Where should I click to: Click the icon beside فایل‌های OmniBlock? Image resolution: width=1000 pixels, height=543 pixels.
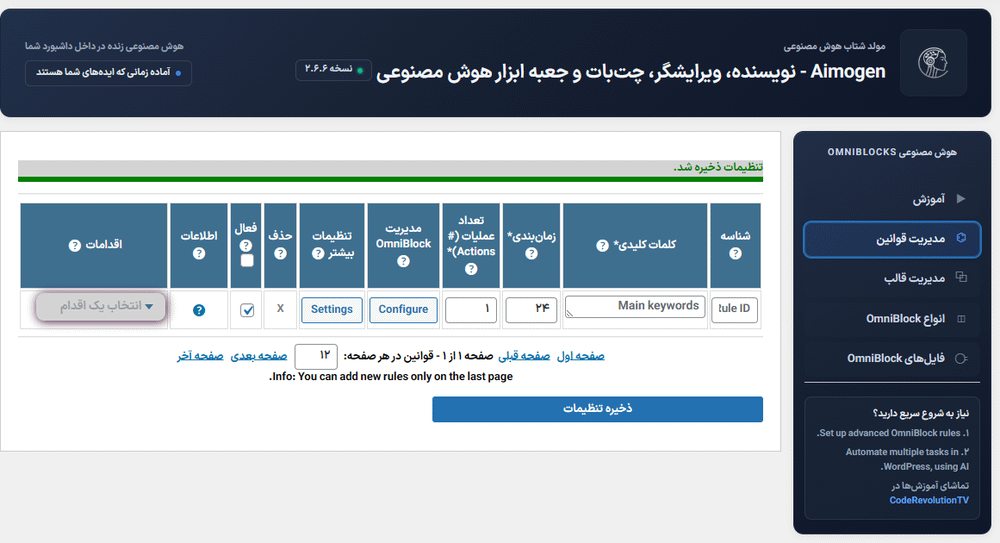pyautogui.click(x=961, y=359)
